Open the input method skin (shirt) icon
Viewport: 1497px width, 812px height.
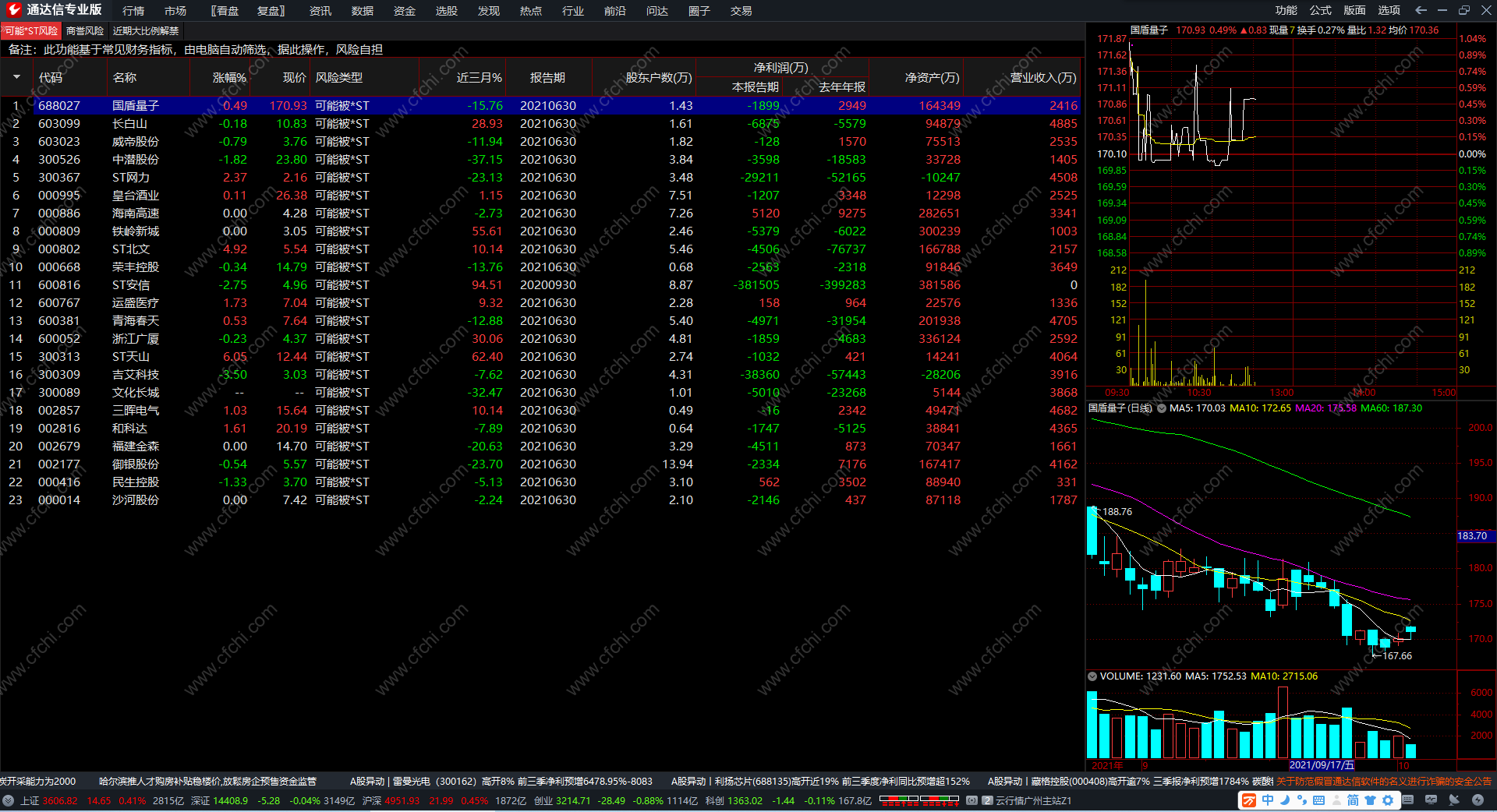(1370, 800)
